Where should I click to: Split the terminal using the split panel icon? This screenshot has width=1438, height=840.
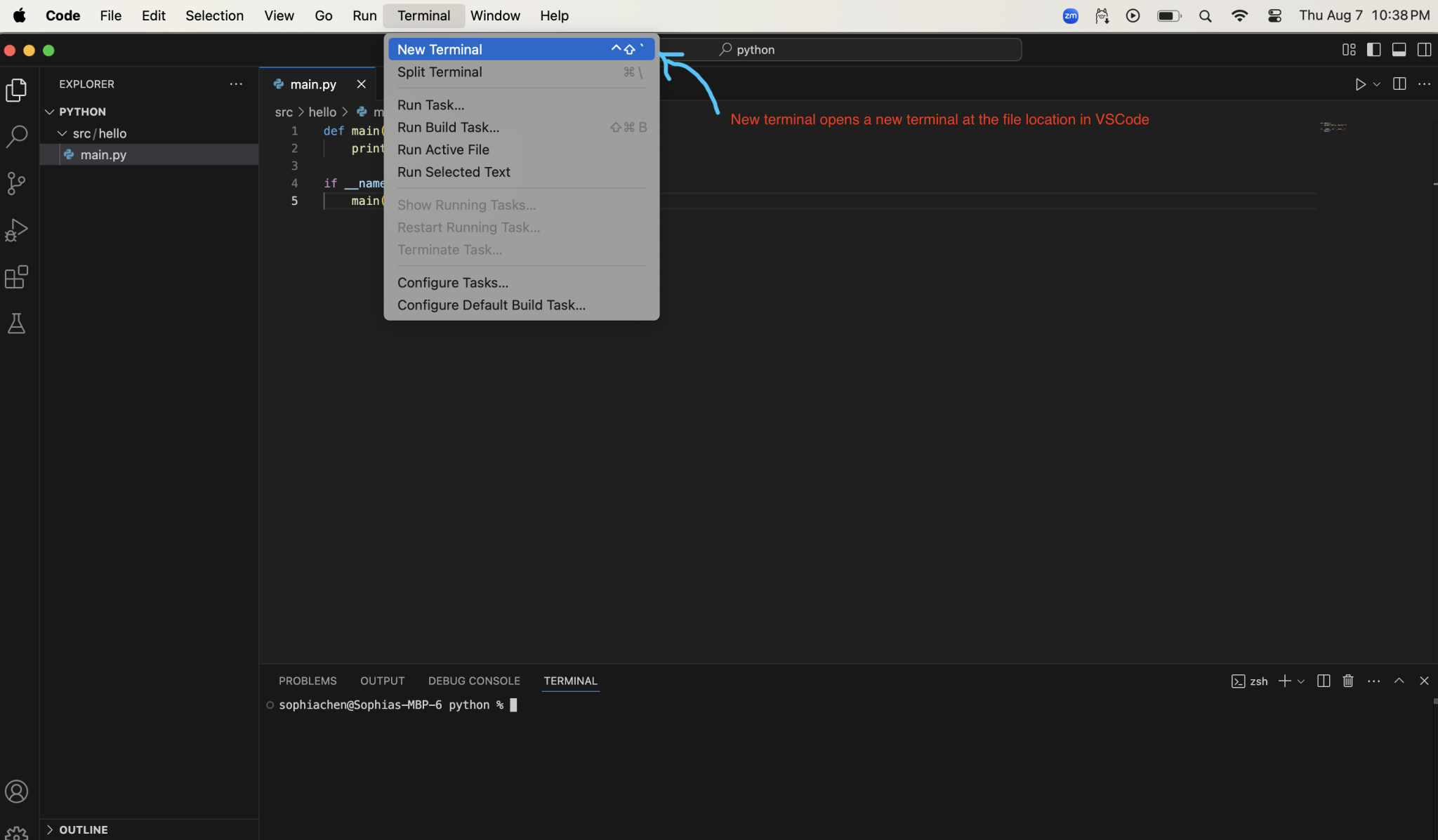click(x=1323, y=681)
